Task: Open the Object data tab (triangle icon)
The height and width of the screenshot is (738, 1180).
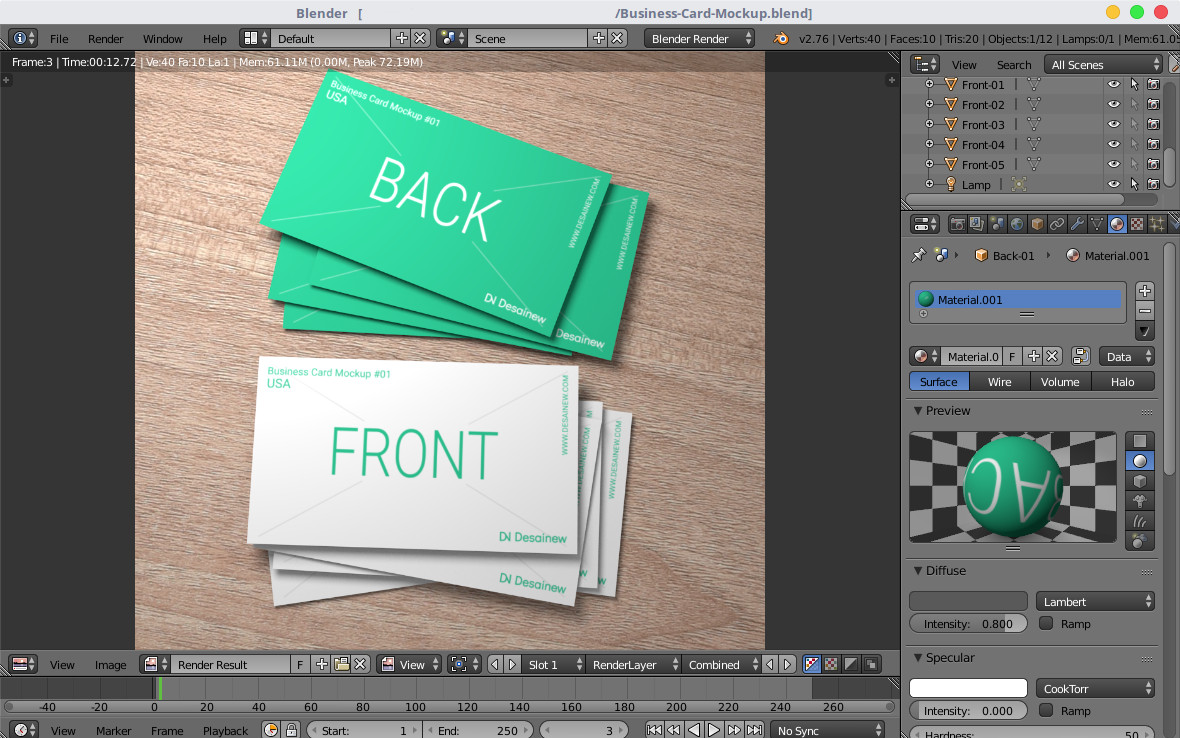Action: point(1097,223)
